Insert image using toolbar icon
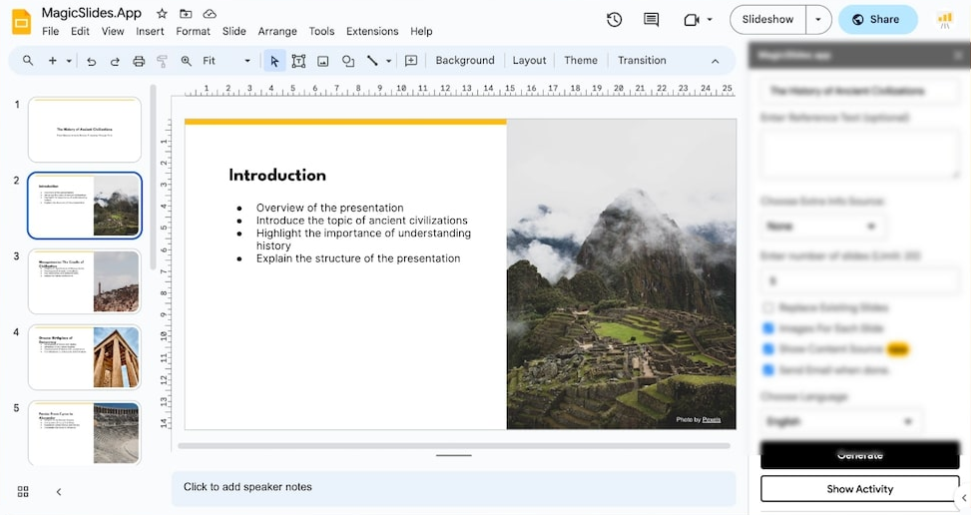971x515 pixels. 323,61
